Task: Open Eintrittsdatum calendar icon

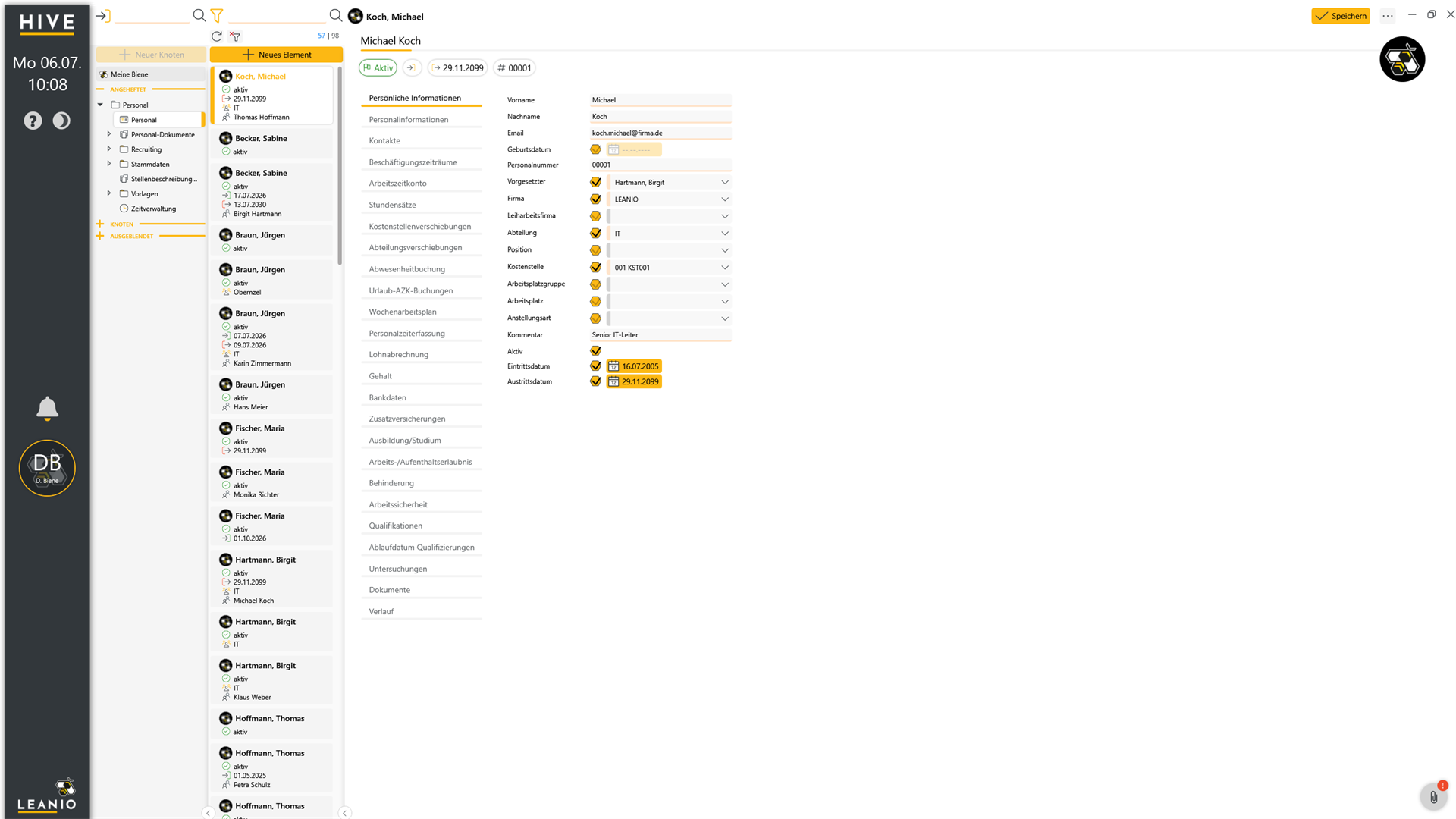Action: click(x=613, y=366)
